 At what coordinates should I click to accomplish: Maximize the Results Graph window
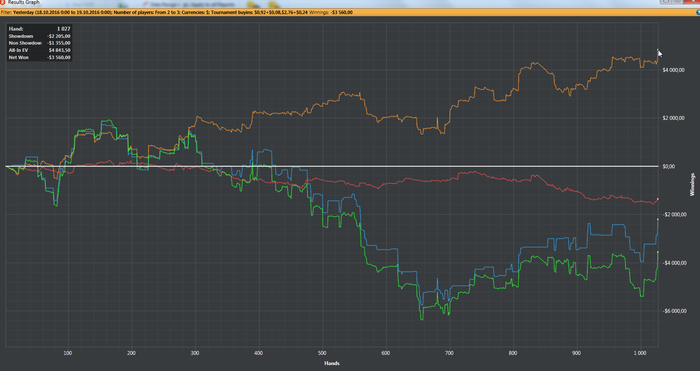click(x=677, y=1)
